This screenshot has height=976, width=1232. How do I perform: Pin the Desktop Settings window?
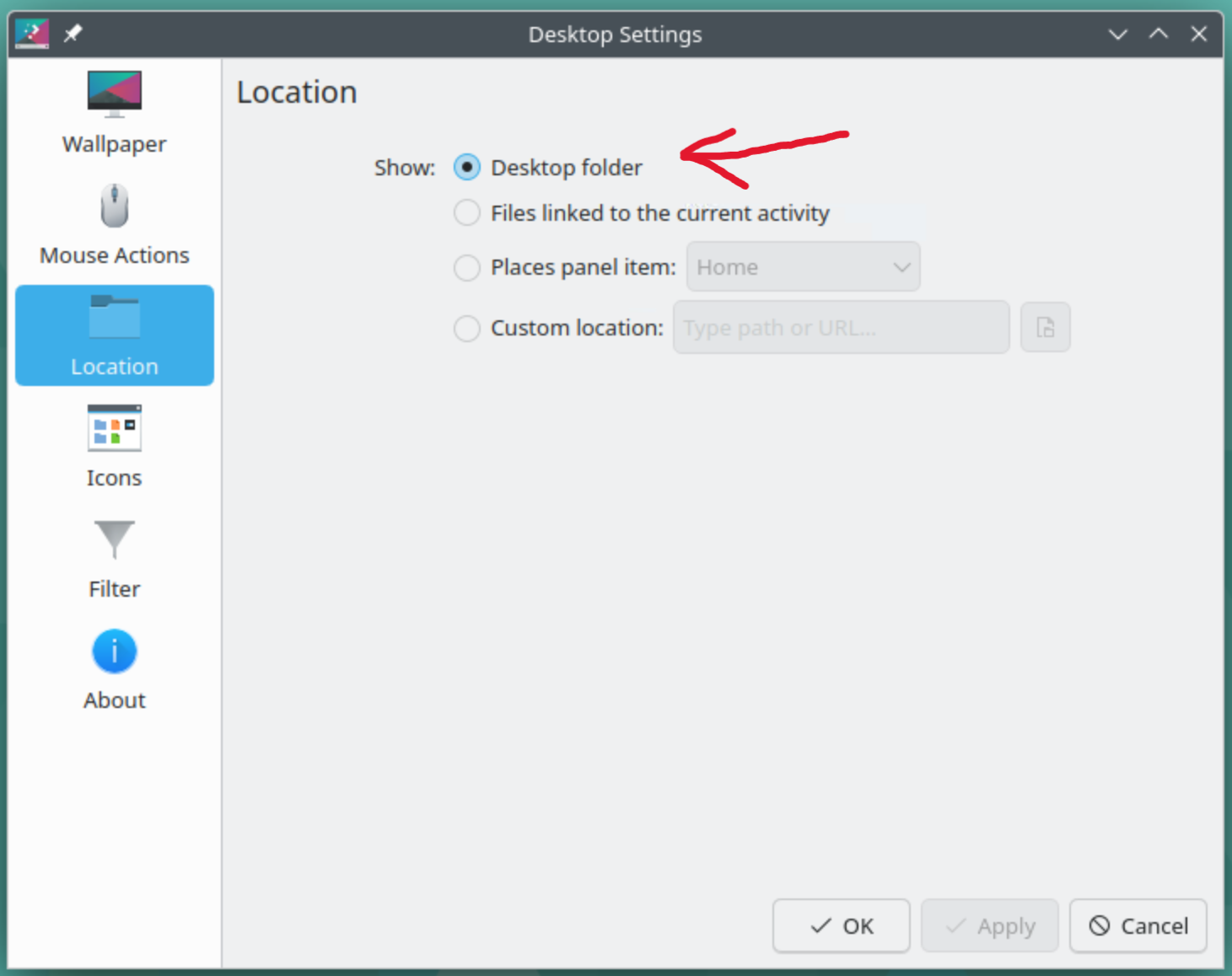[x=73, y=34]
